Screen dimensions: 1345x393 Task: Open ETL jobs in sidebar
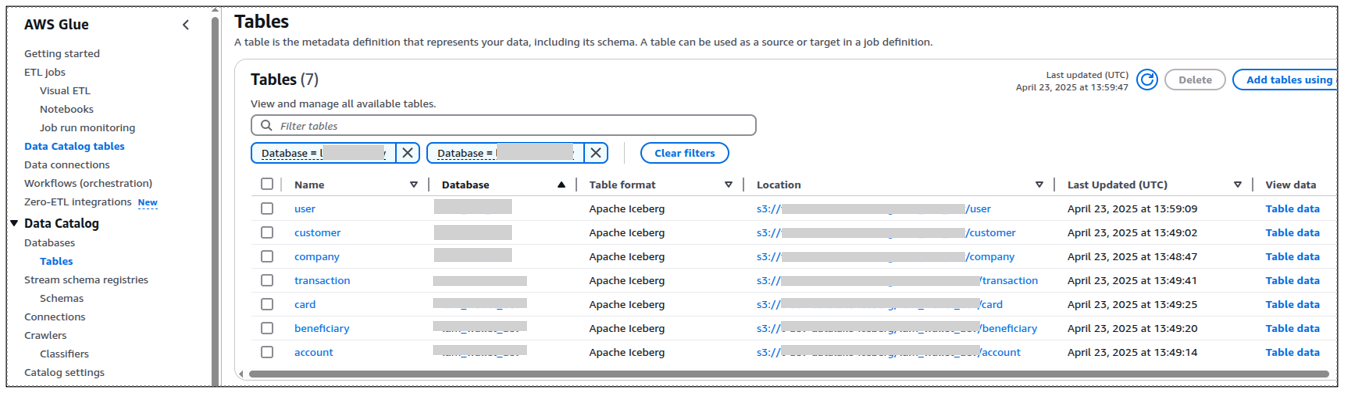44,73
